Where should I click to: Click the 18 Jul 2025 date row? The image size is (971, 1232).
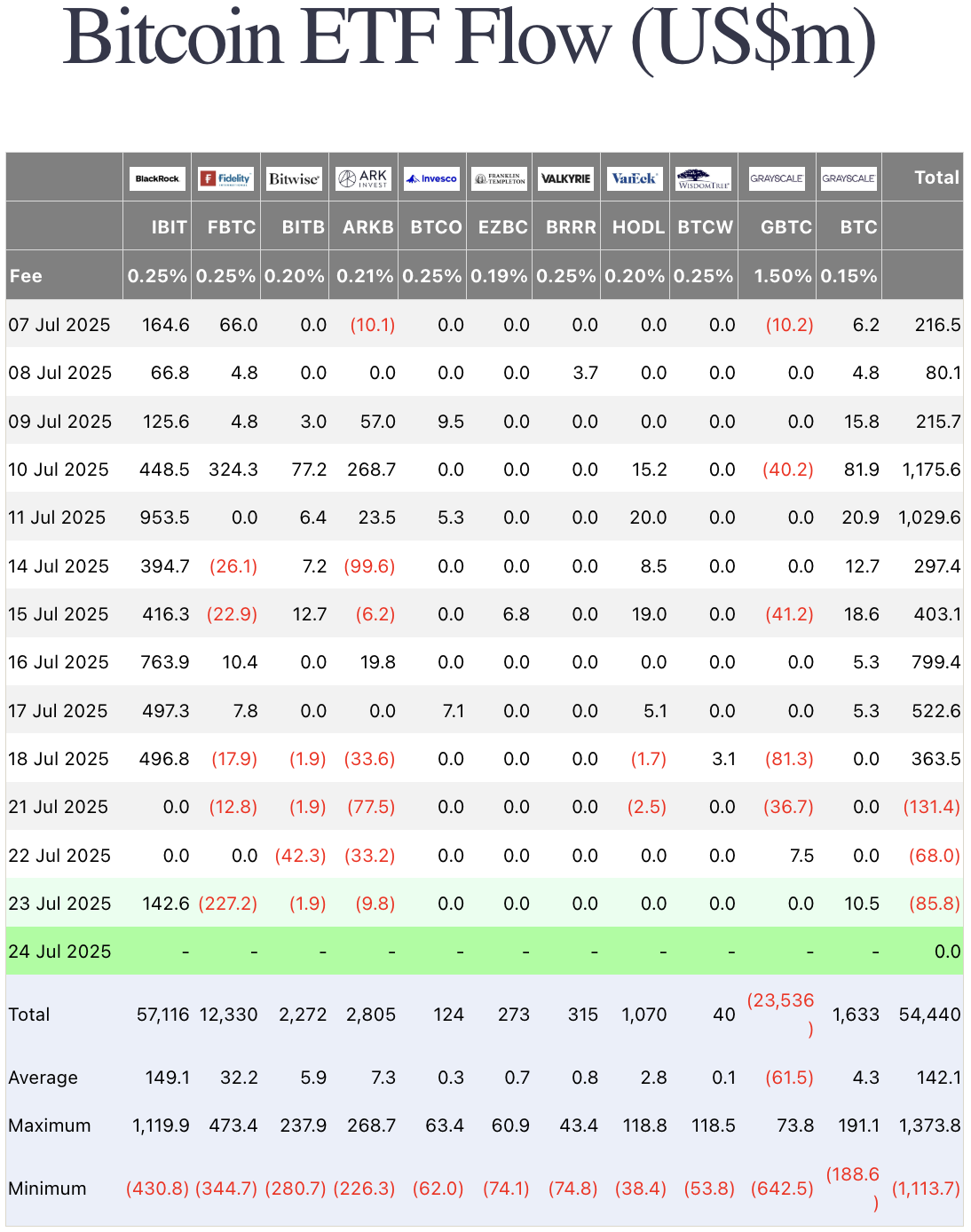[x=59, y=759]
